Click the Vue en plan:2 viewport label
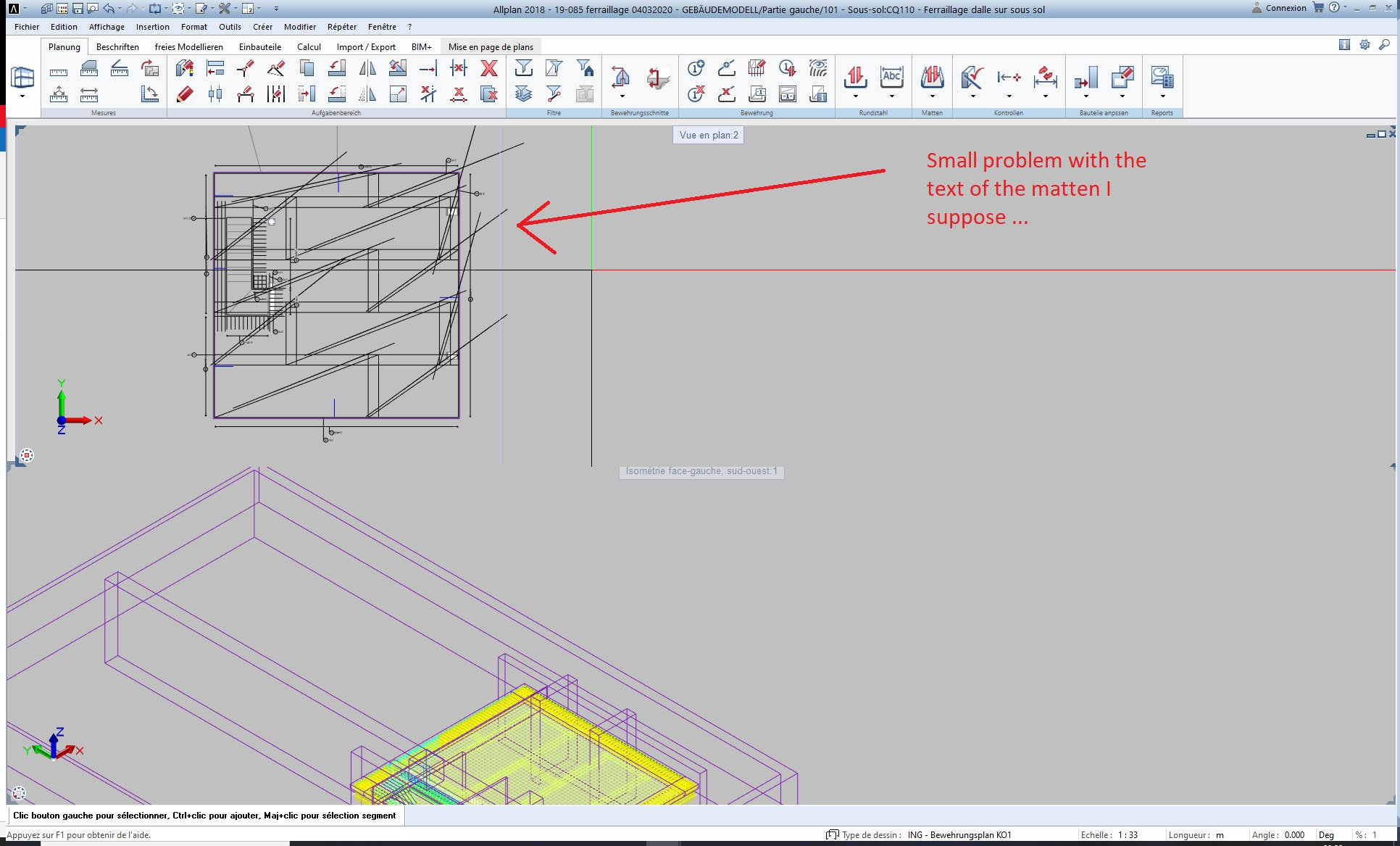Viewport: 1400px width, 846px height. pyautogui.click(x=708, y=136)
